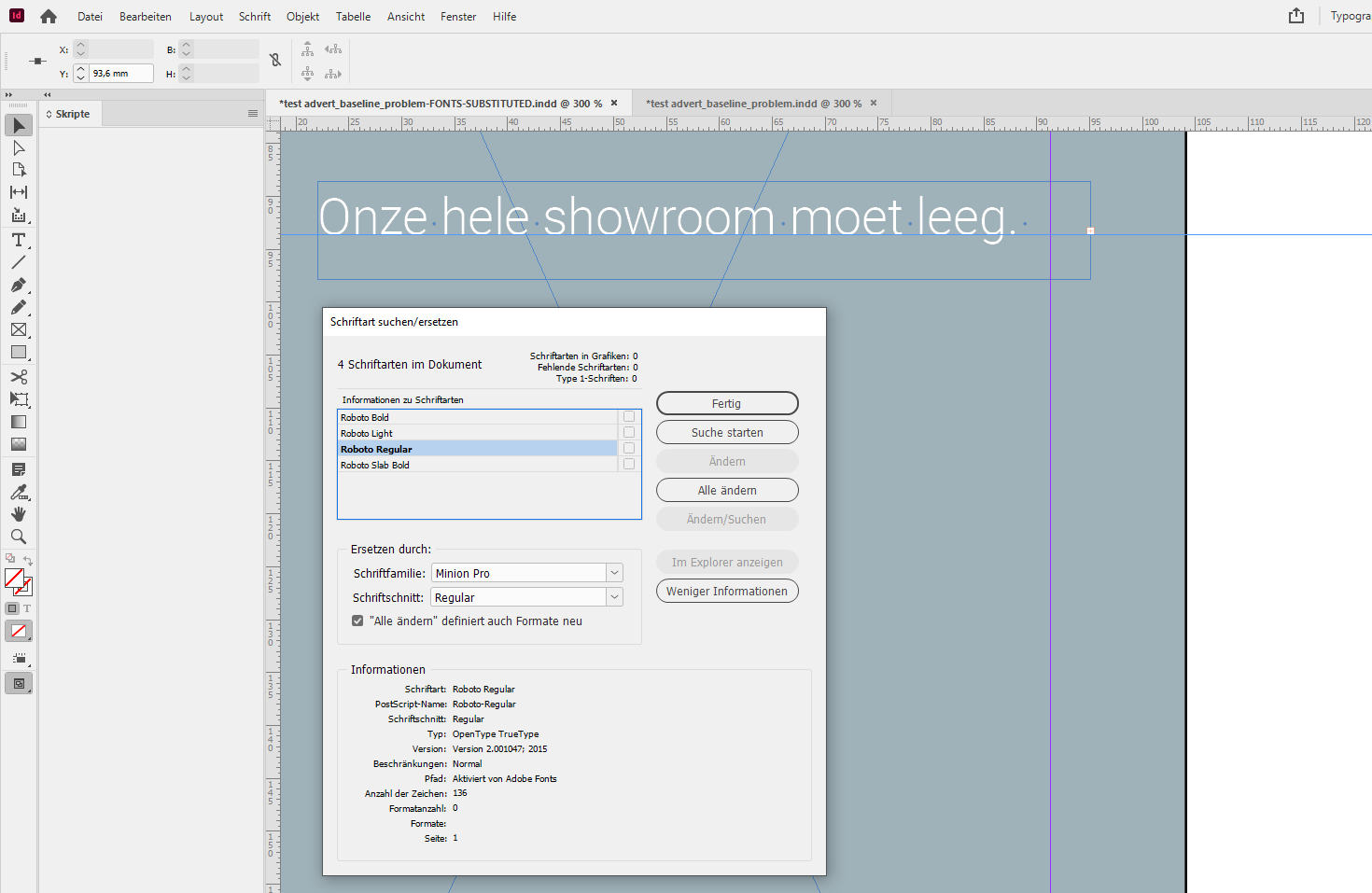Open the Schriftschnitt dropdown showing Regular
The width and height of the screenshot is (1372, 893).
click(x=614, y=596)
